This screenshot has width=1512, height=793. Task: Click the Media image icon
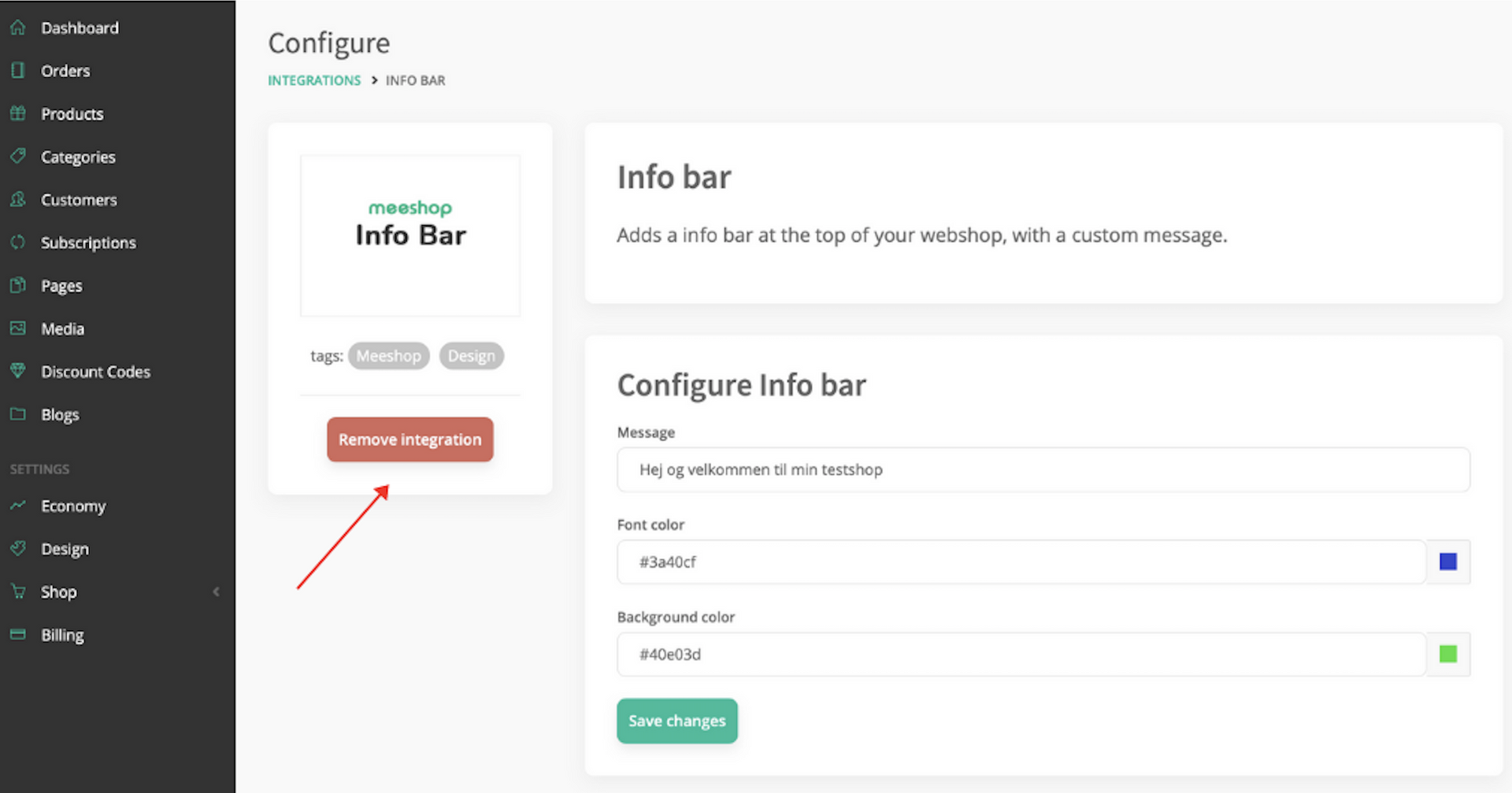[18, 328]
